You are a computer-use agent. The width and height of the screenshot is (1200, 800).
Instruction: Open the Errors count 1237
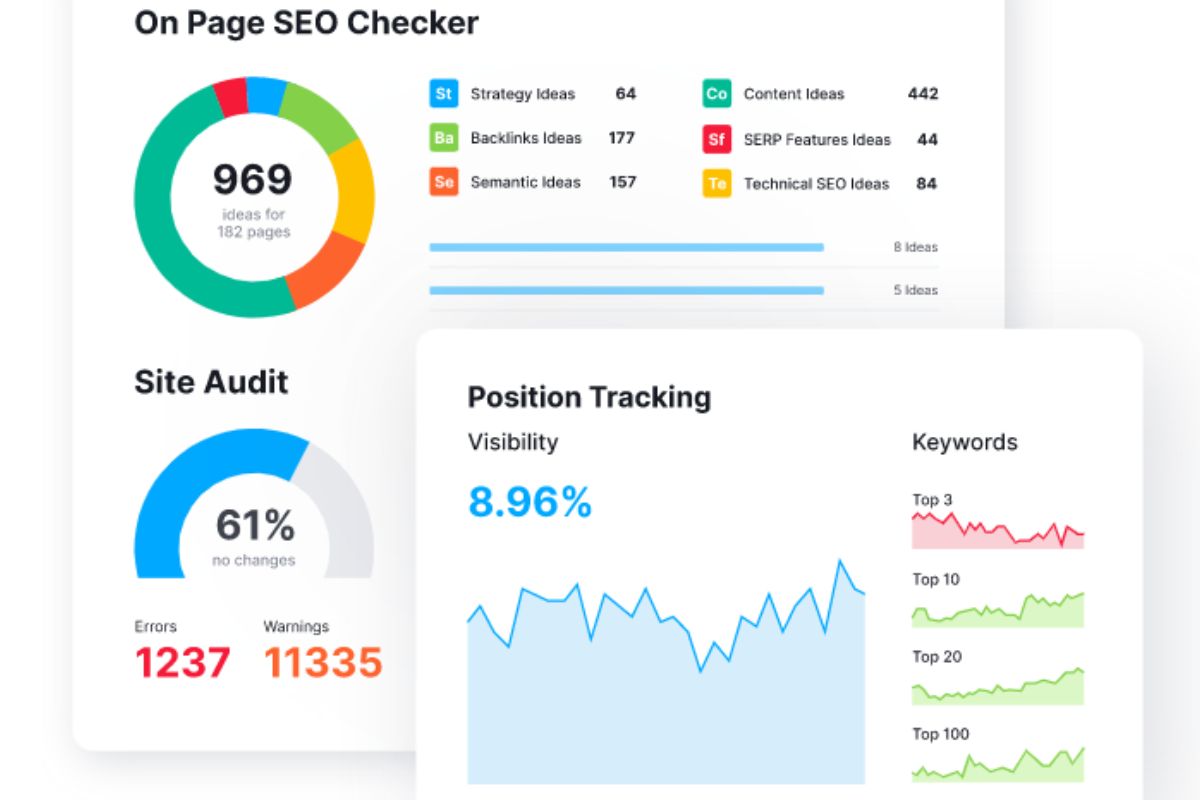pos(182,662)
